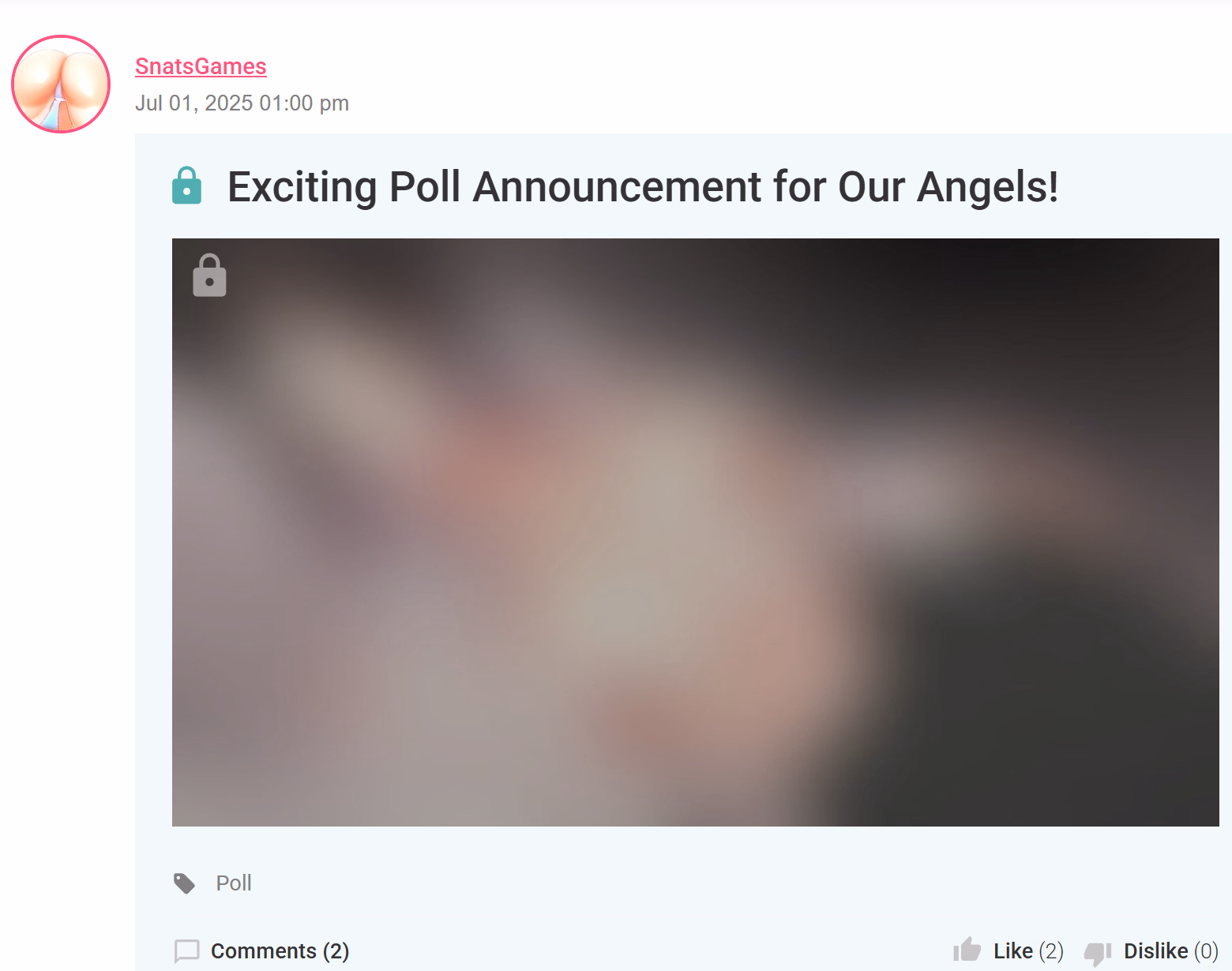Click the 01:00 pm time text

click(304, 103)
